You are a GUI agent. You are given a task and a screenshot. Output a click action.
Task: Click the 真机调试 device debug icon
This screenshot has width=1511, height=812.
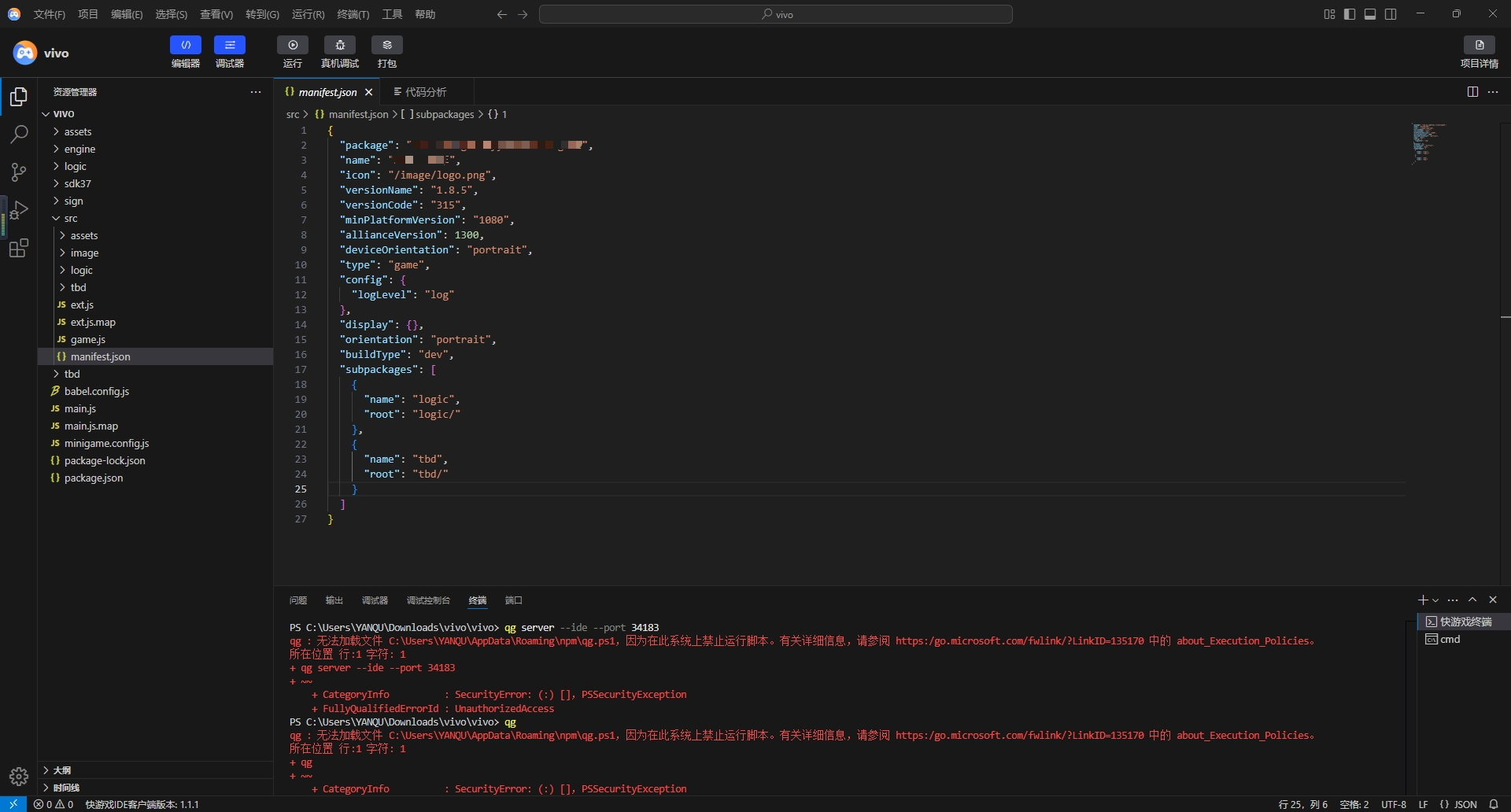(340, 46)
